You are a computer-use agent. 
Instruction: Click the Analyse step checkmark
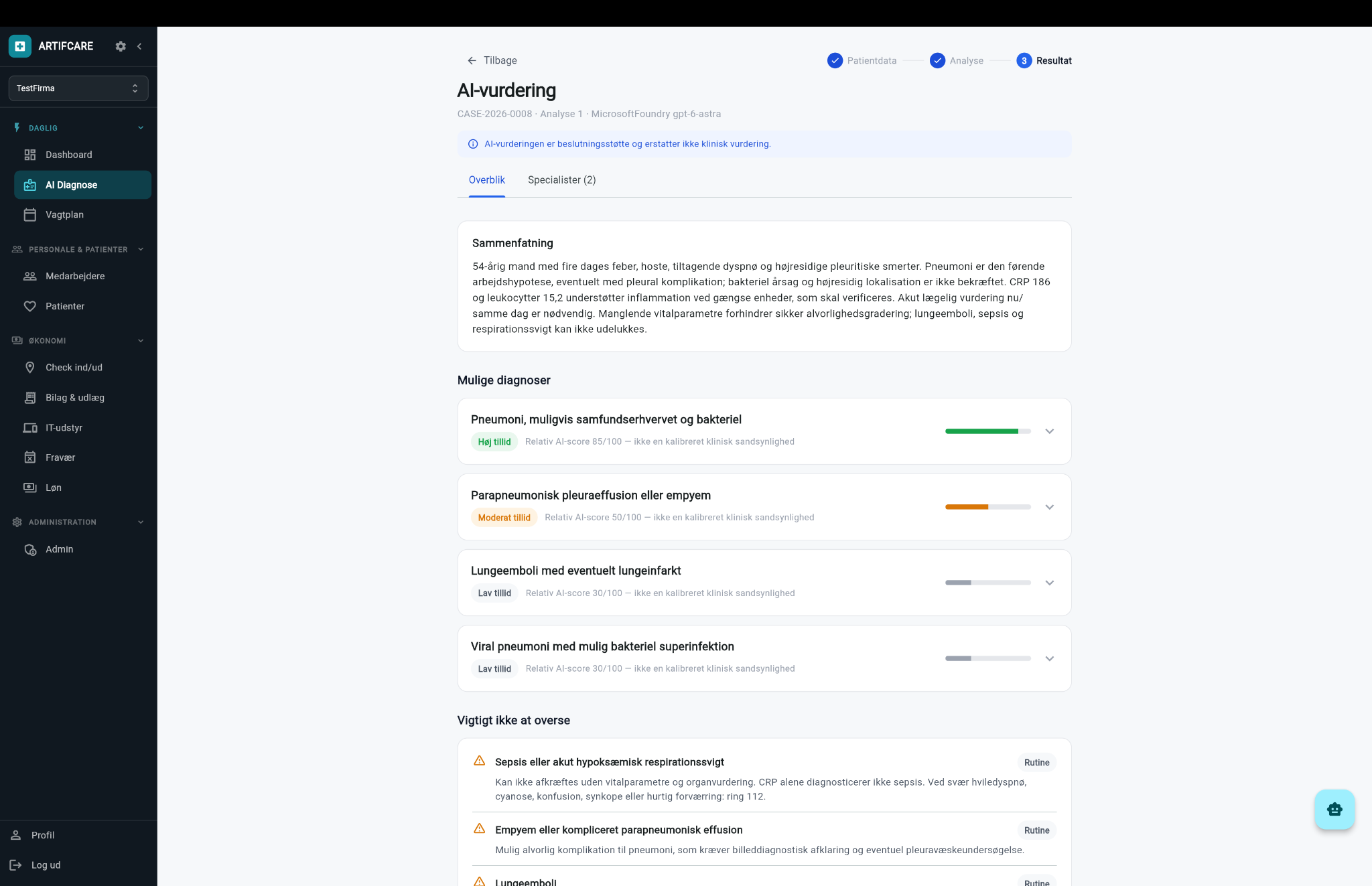pyautogui.click(x=937, y=61)
